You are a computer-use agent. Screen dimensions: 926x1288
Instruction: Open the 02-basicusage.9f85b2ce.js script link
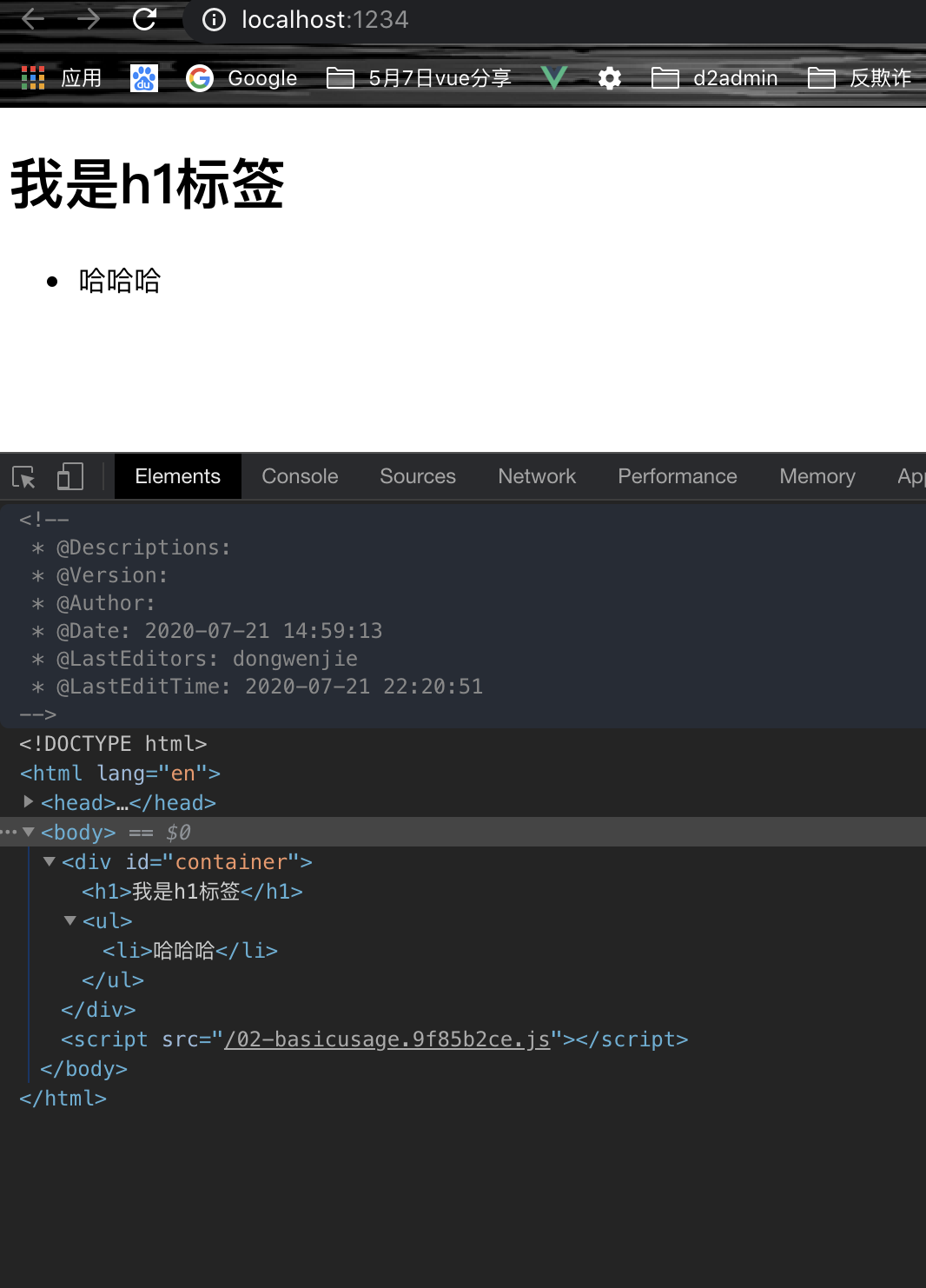click(x=387, y=1039)
